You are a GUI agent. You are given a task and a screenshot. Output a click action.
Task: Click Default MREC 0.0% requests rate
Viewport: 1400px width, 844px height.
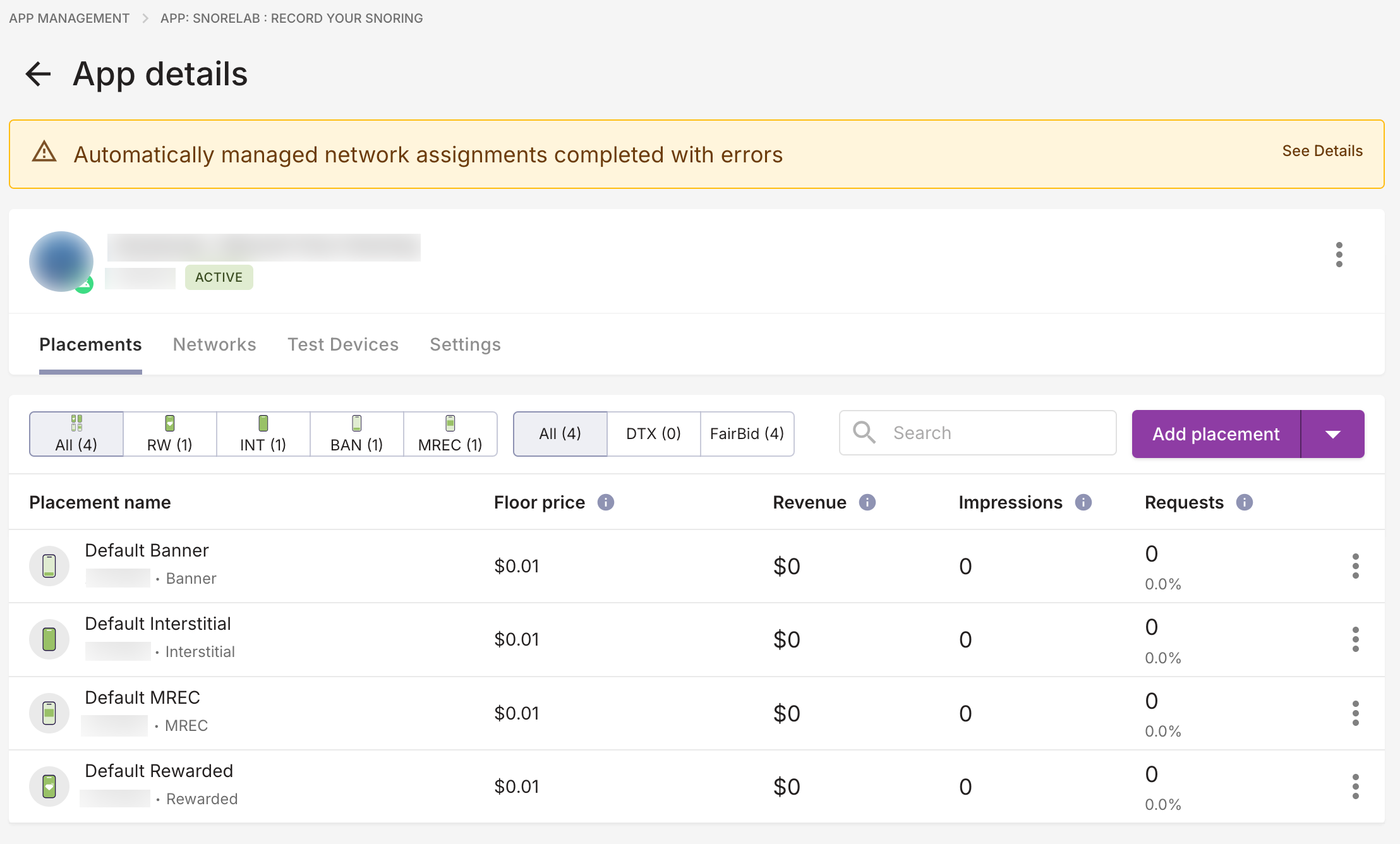coord(1163,731)
